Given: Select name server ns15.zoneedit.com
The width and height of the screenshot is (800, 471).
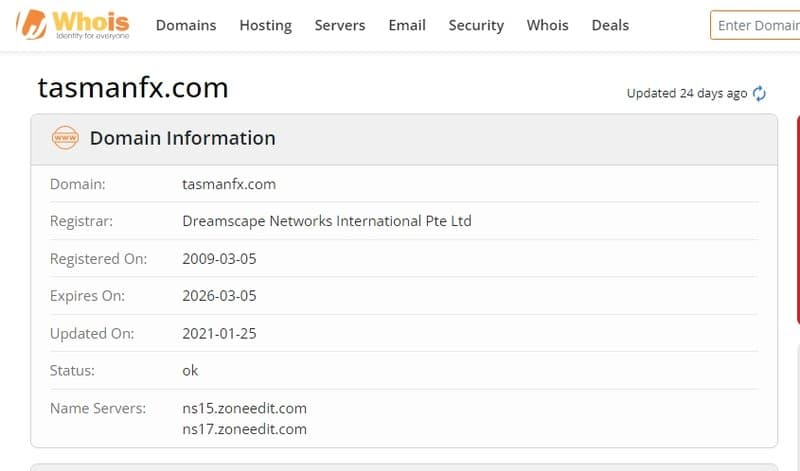Looking at the screenshot, I should click(x=244, y=408).
